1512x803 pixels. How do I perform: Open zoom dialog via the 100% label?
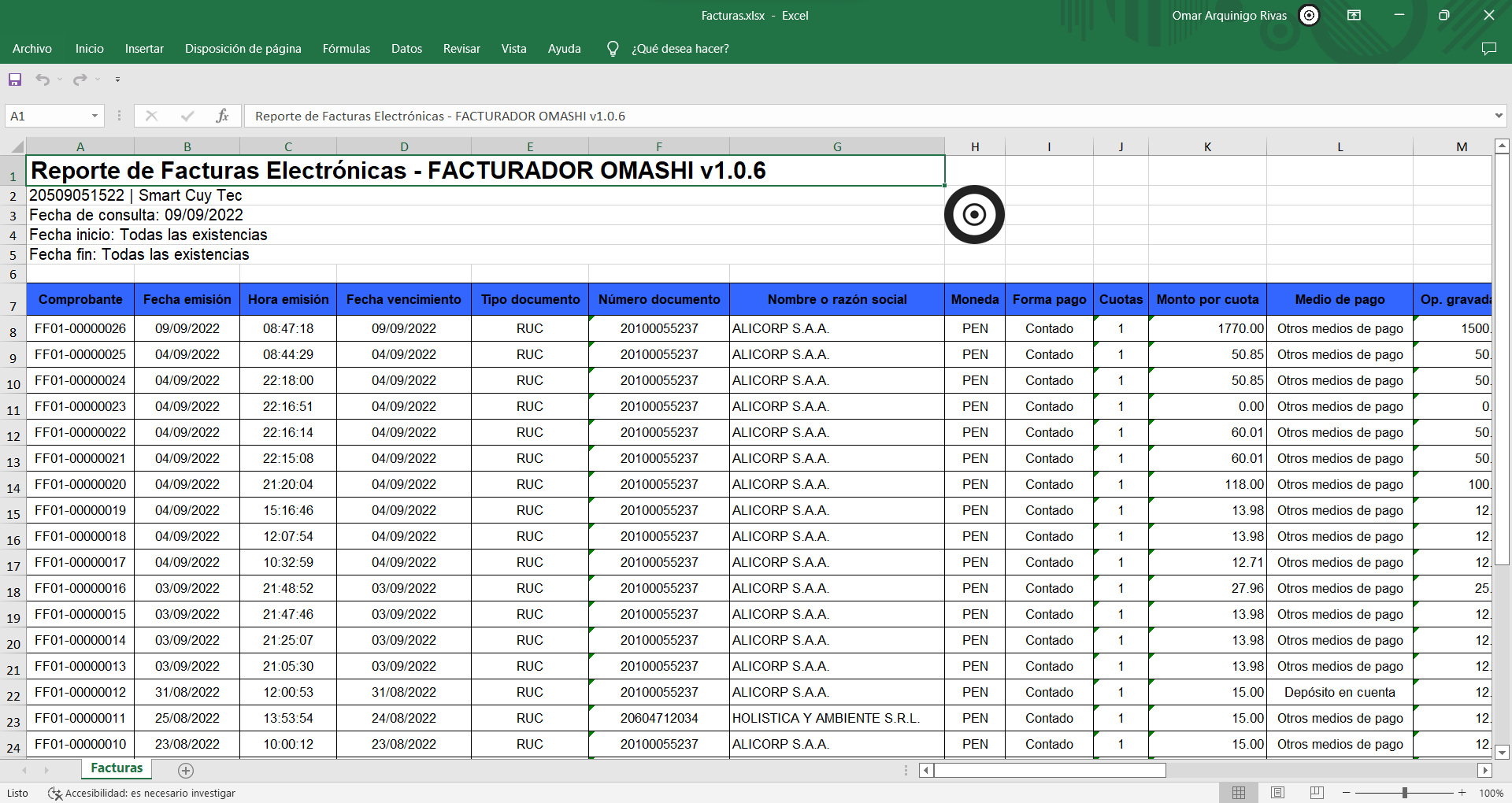[1491, 793]
